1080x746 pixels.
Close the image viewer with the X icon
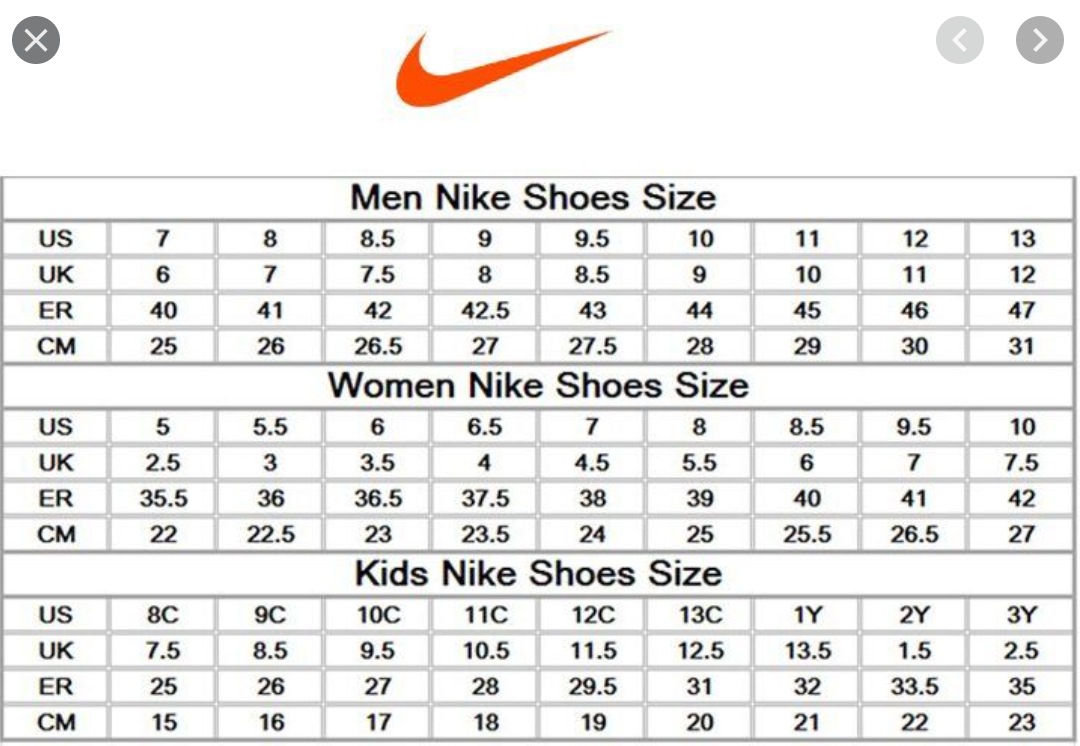(36, 41)
